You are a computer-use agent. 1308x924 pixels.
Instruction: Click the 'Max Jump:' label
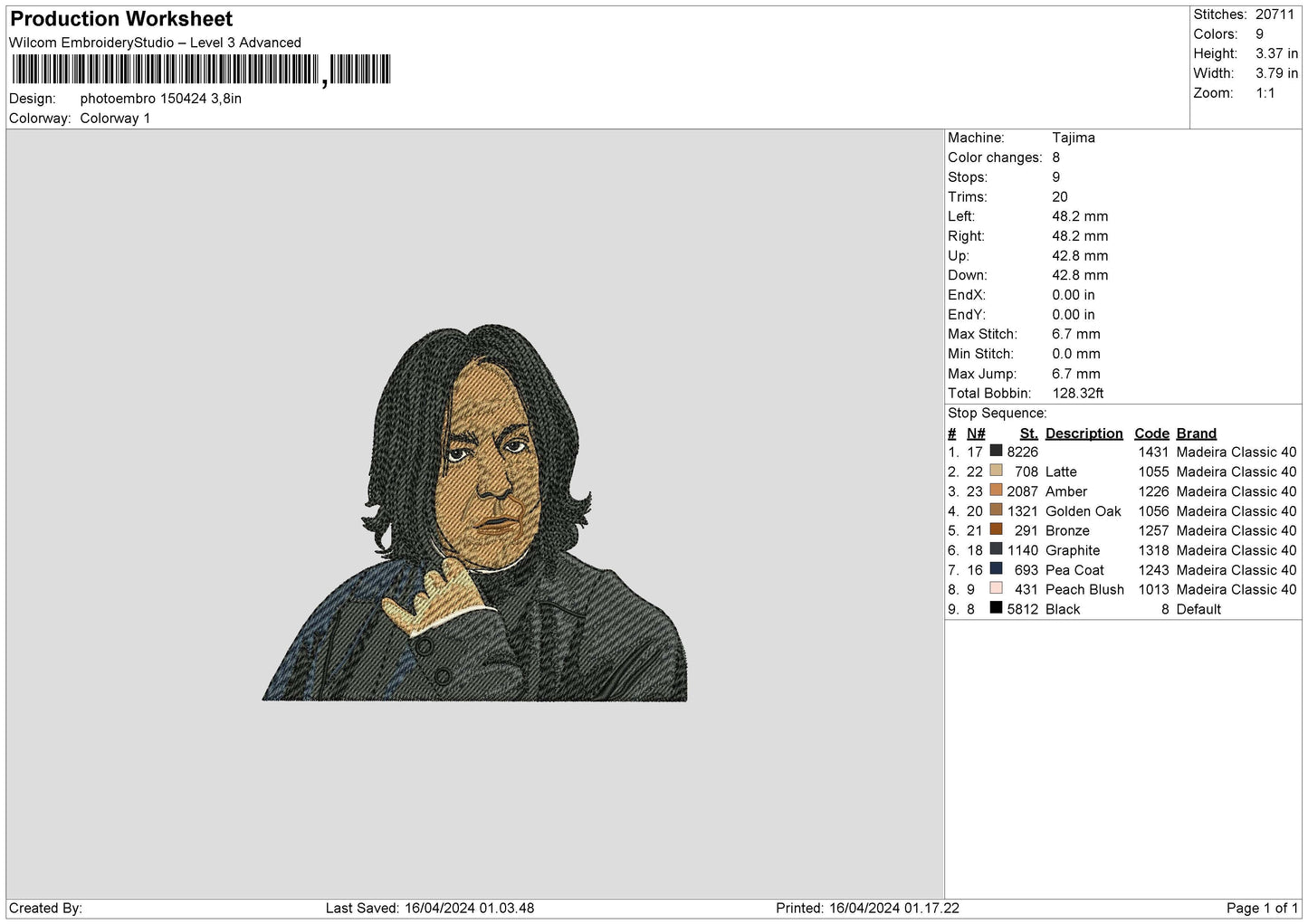click(982, 374)
